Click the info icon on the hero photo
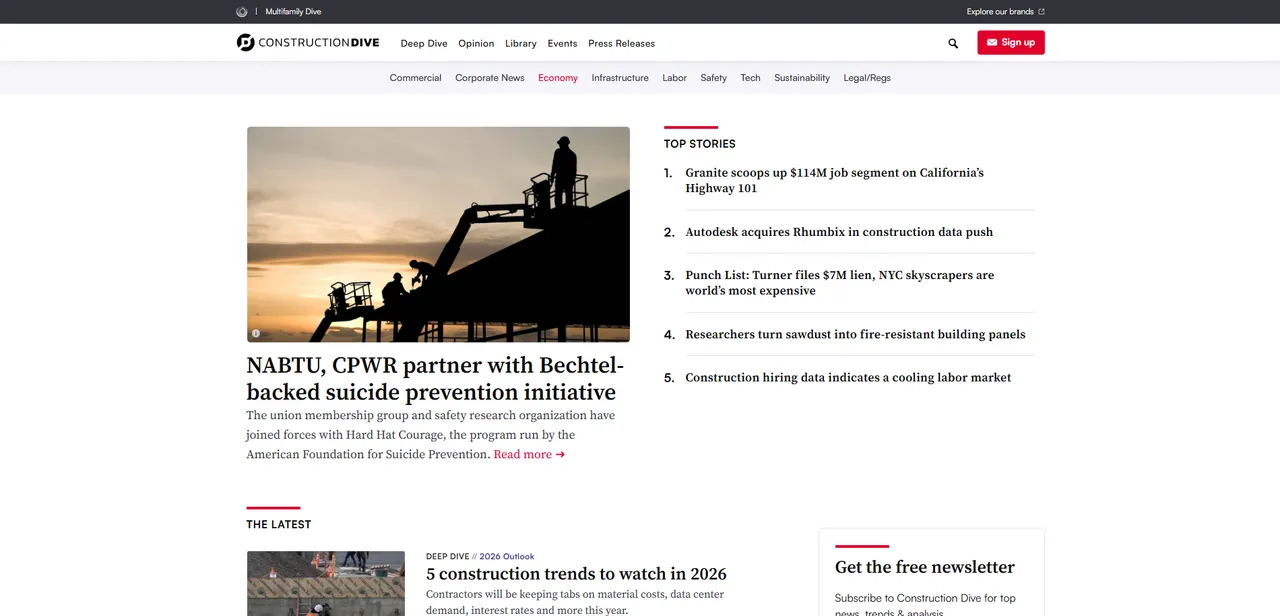 tap(256, 333)
